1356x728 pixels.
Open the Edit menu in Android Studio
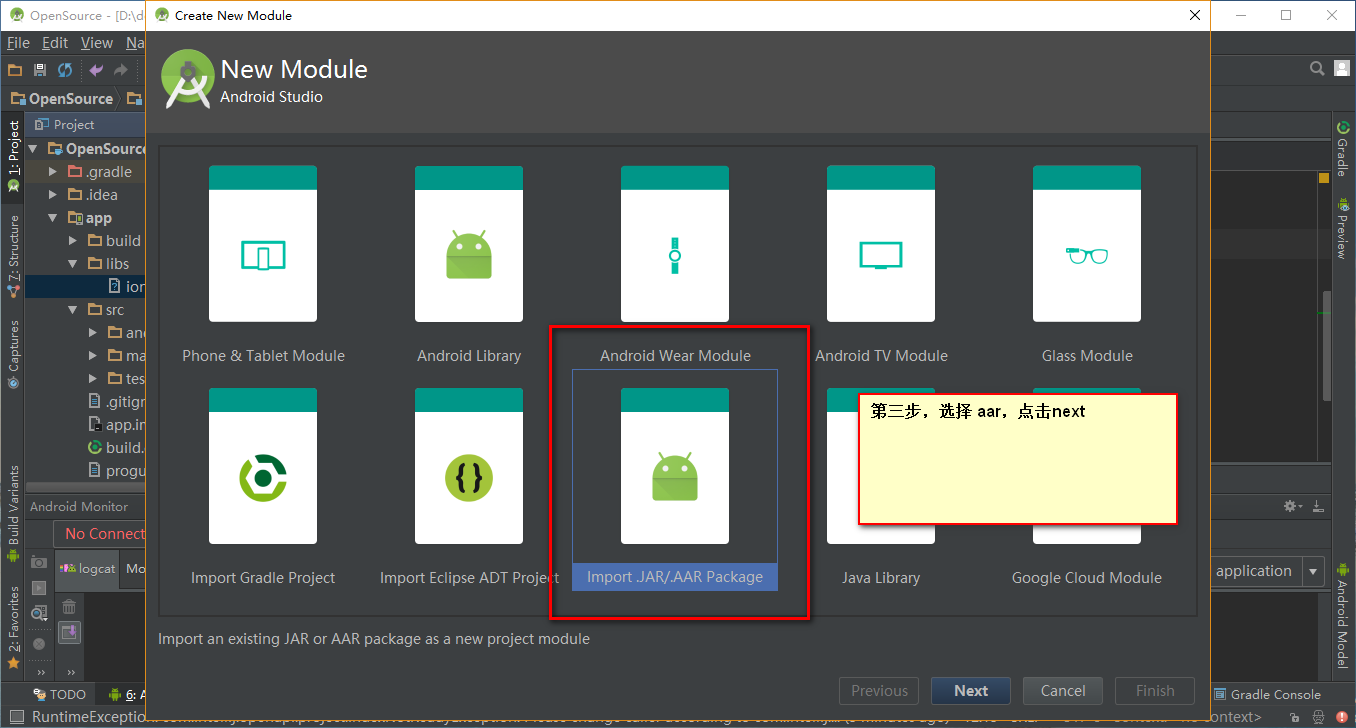pyautogui.click(x=55, y=43)
